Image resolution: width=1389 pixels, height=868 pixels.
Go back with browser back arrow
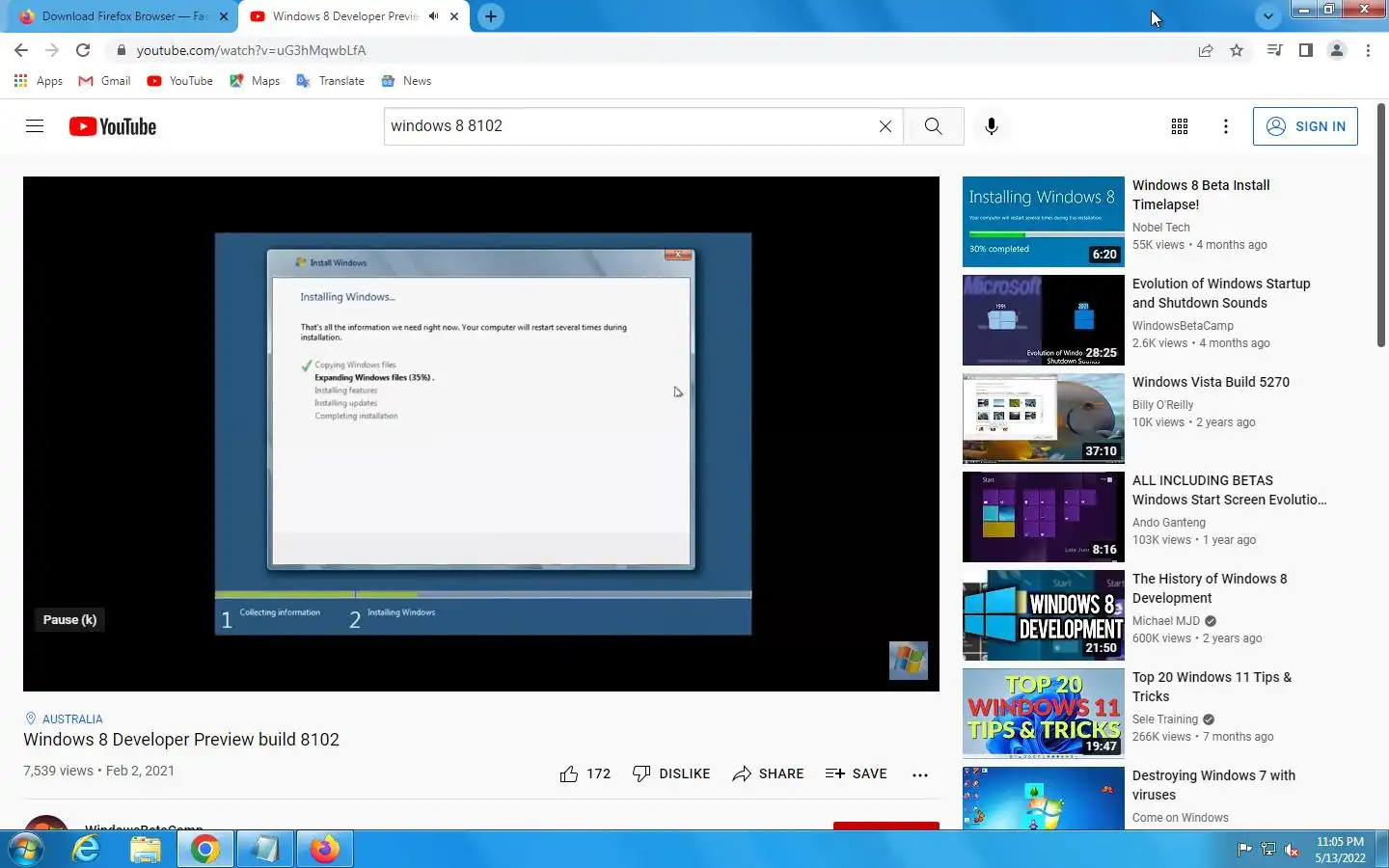pyautogui.click(x=21, y=50)
